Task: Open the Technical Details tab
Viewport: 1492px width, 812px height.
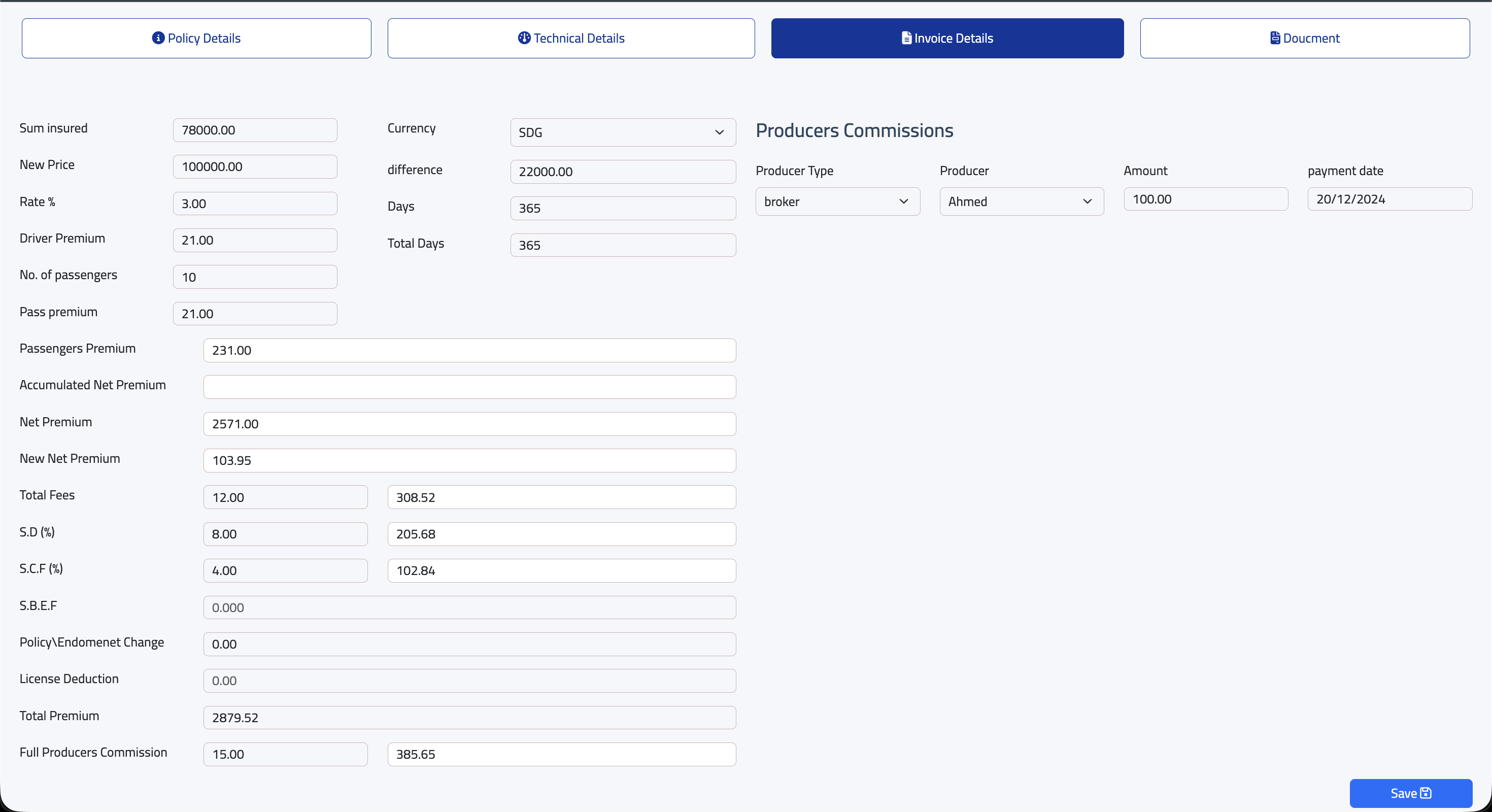Action: [570, 38]
